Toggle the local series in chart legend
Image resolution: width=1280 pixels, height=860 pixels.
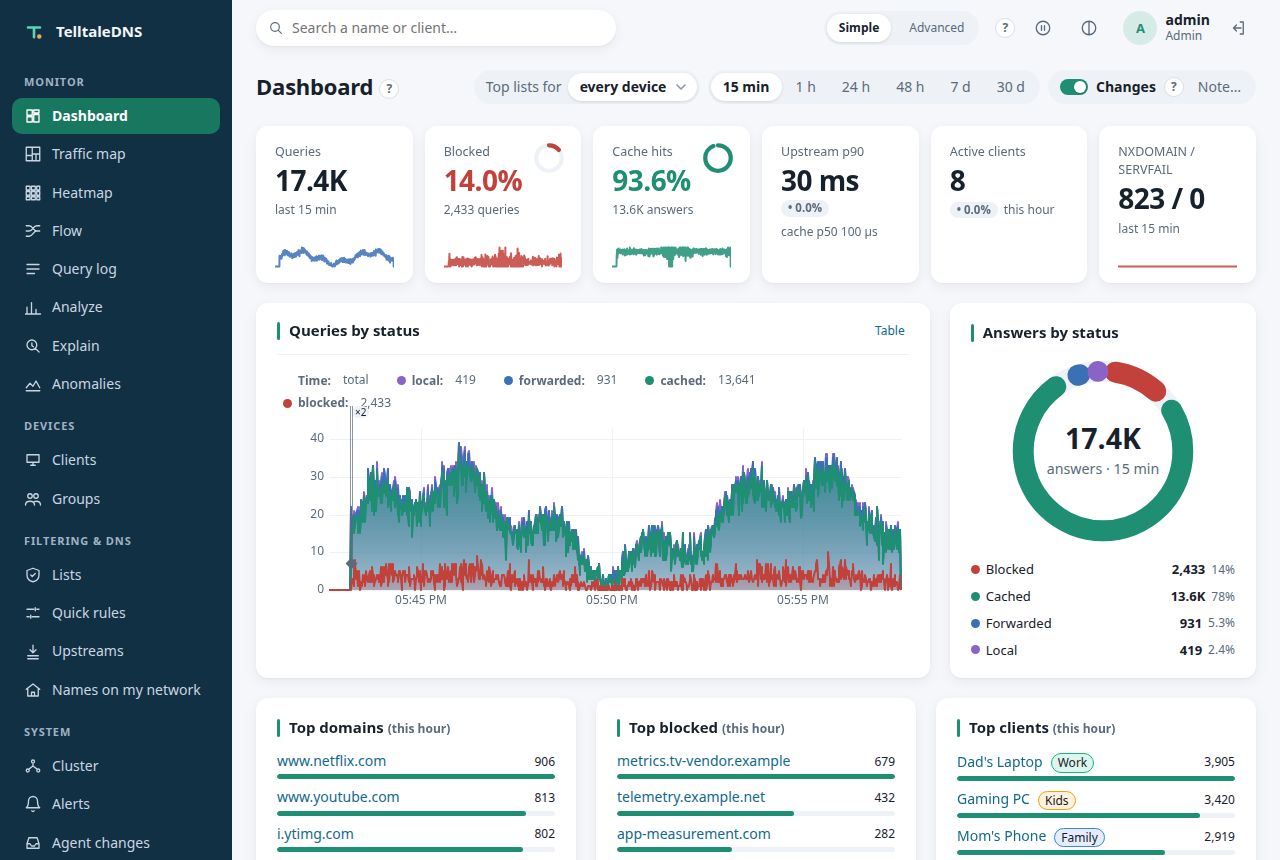[436, 380]
